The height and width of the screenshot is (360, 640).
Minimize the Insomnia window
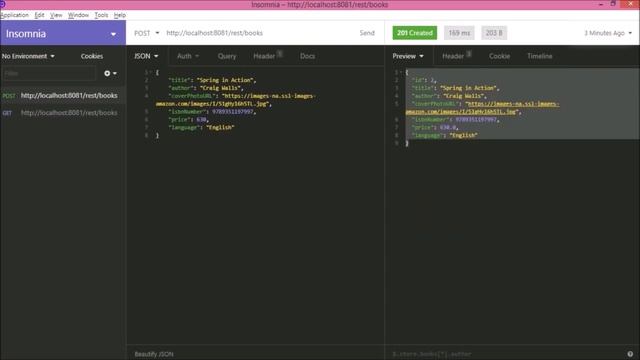(x=601, y=4)
